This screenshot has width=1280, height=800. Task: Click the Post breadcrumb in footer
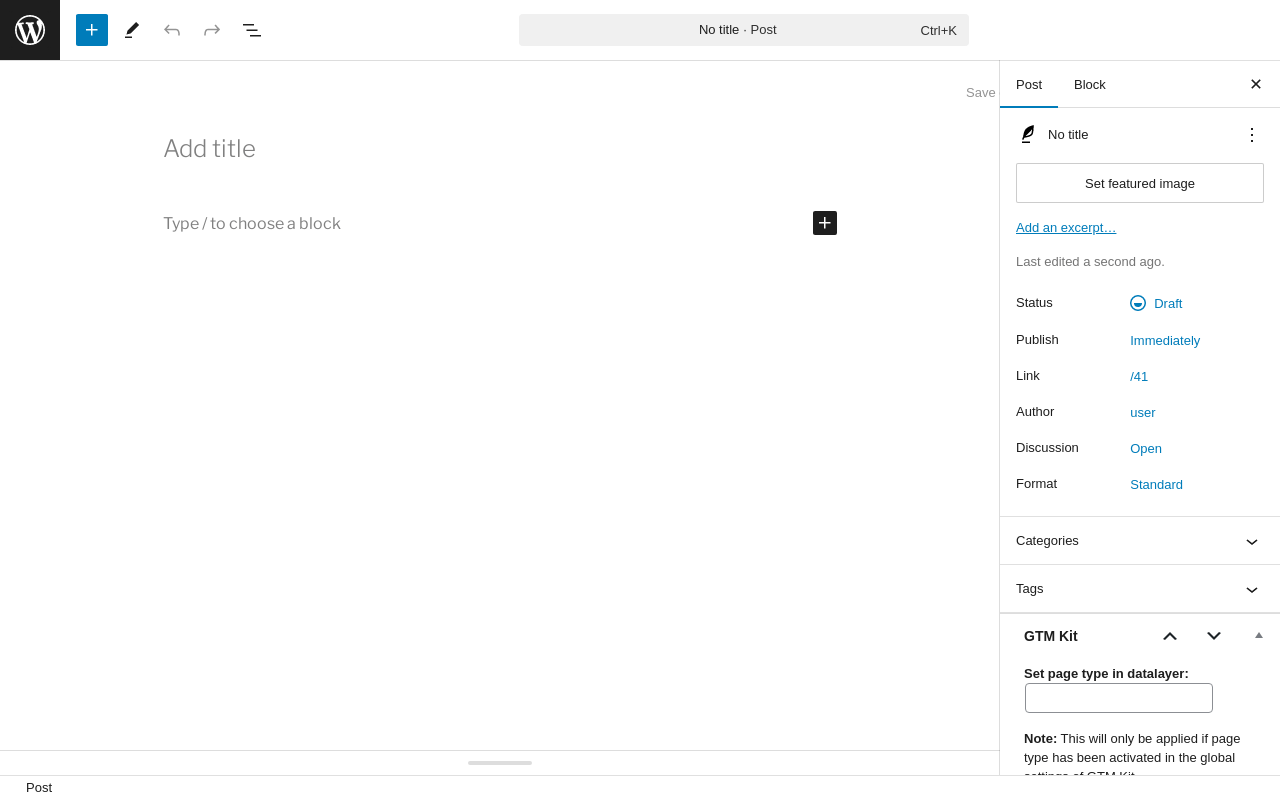[x=39, y=788]
